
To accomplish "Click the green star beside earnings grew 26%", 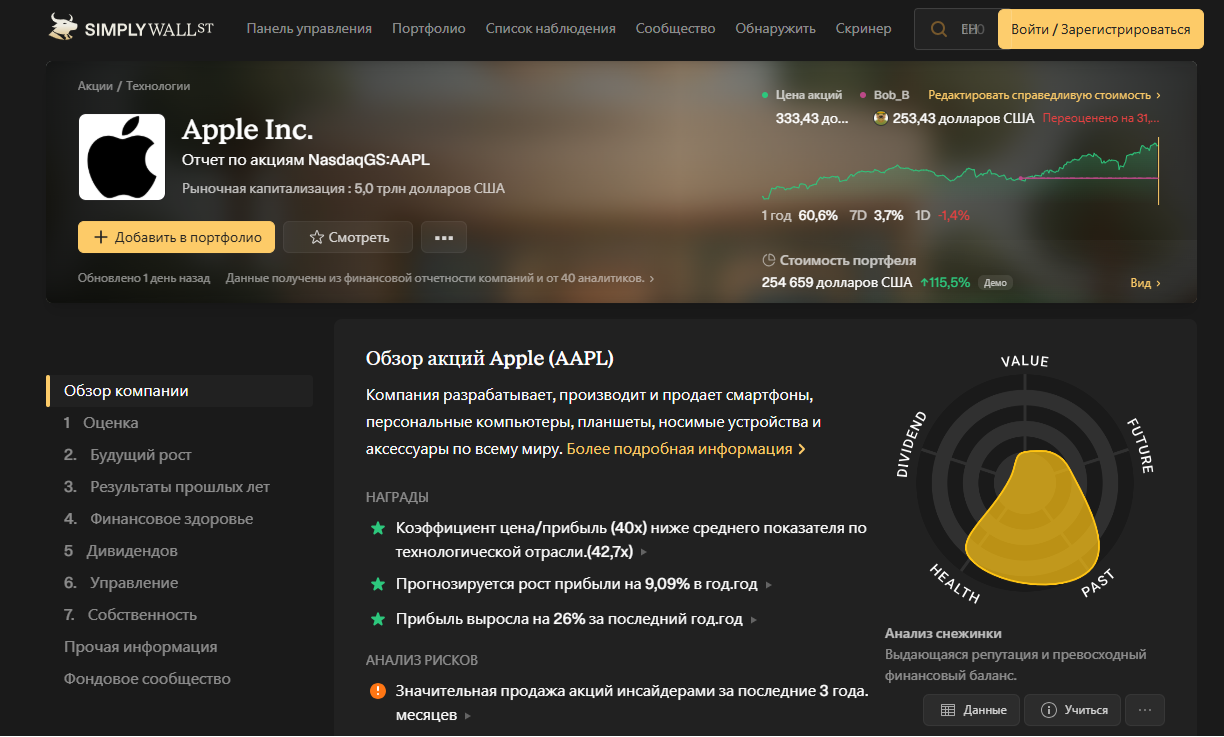I will click(x=378, y=619).
